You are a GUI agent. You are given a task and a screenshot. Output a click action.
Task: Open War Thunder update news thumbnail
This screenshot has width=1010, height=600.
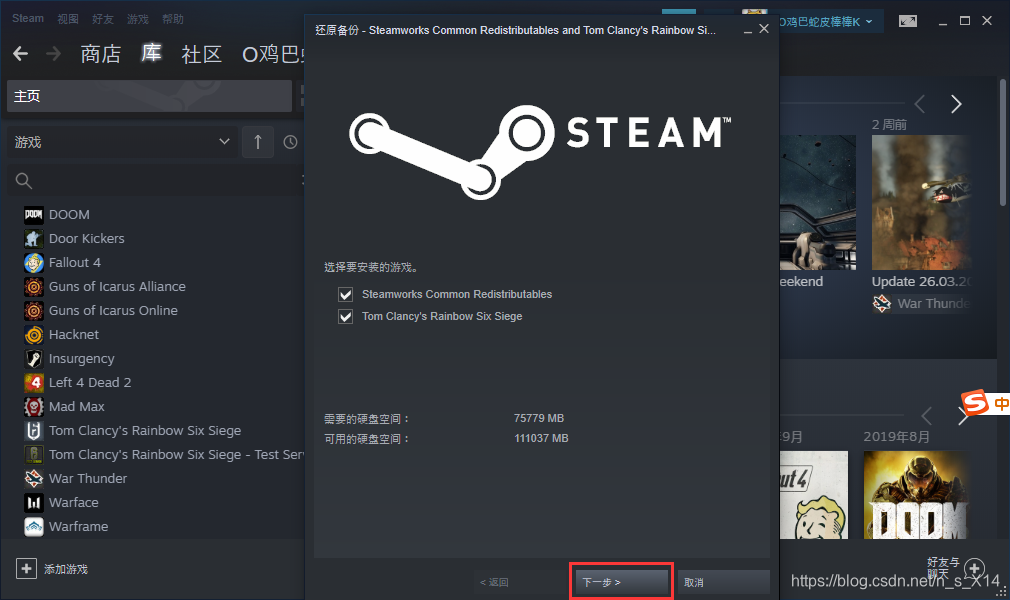[922, 202]
